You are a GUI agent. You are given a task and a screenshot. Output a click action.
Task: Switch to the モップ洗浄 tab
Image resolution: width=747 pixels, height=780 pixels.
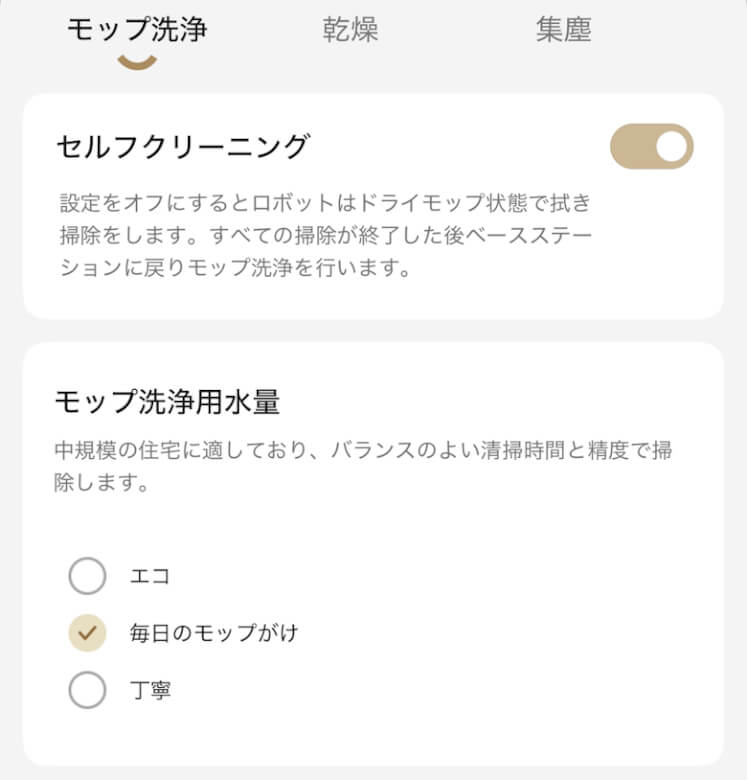[136, 30]
